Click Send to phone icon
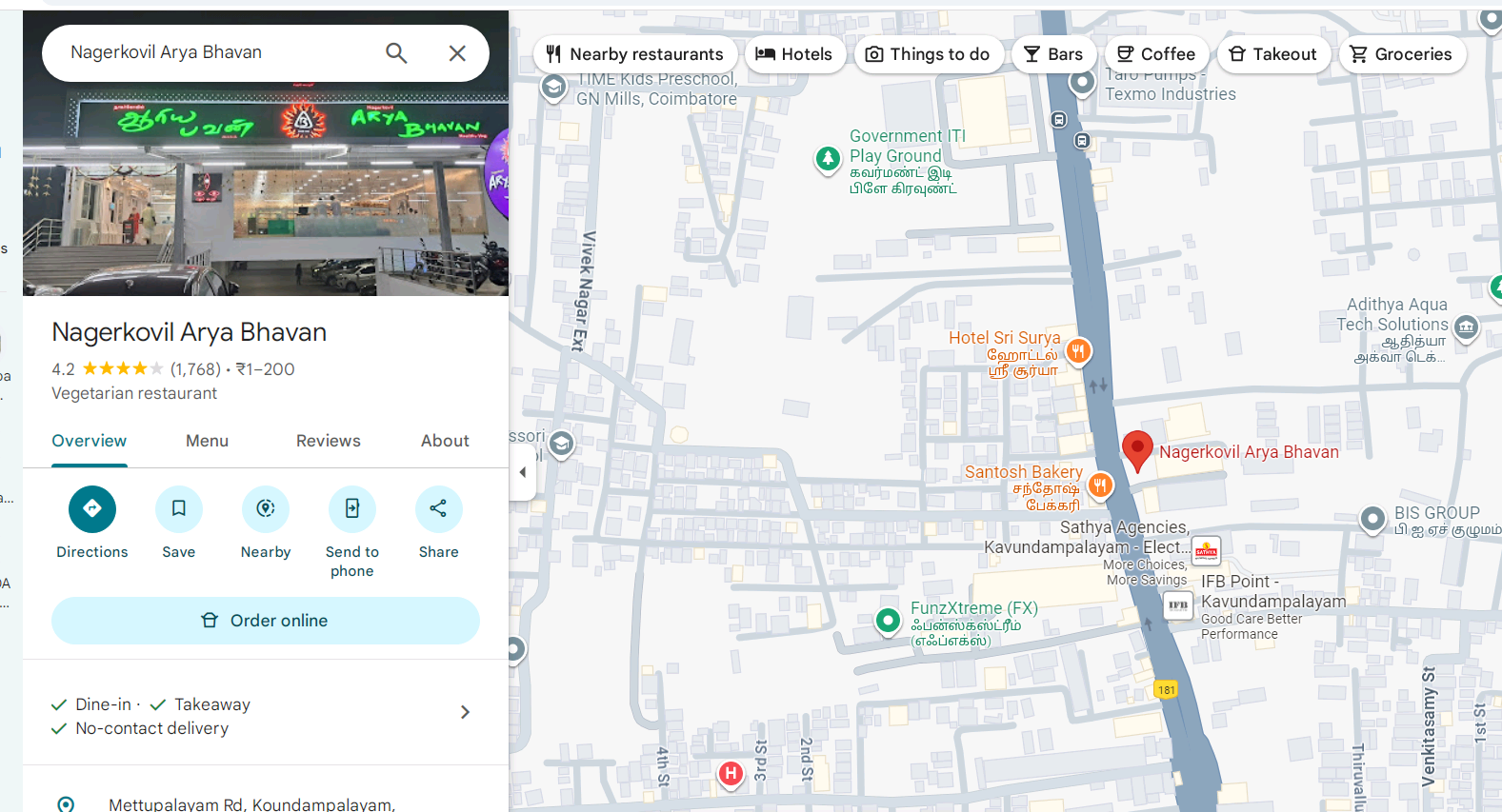This screenshot has width=1502, height=812. 352,509
